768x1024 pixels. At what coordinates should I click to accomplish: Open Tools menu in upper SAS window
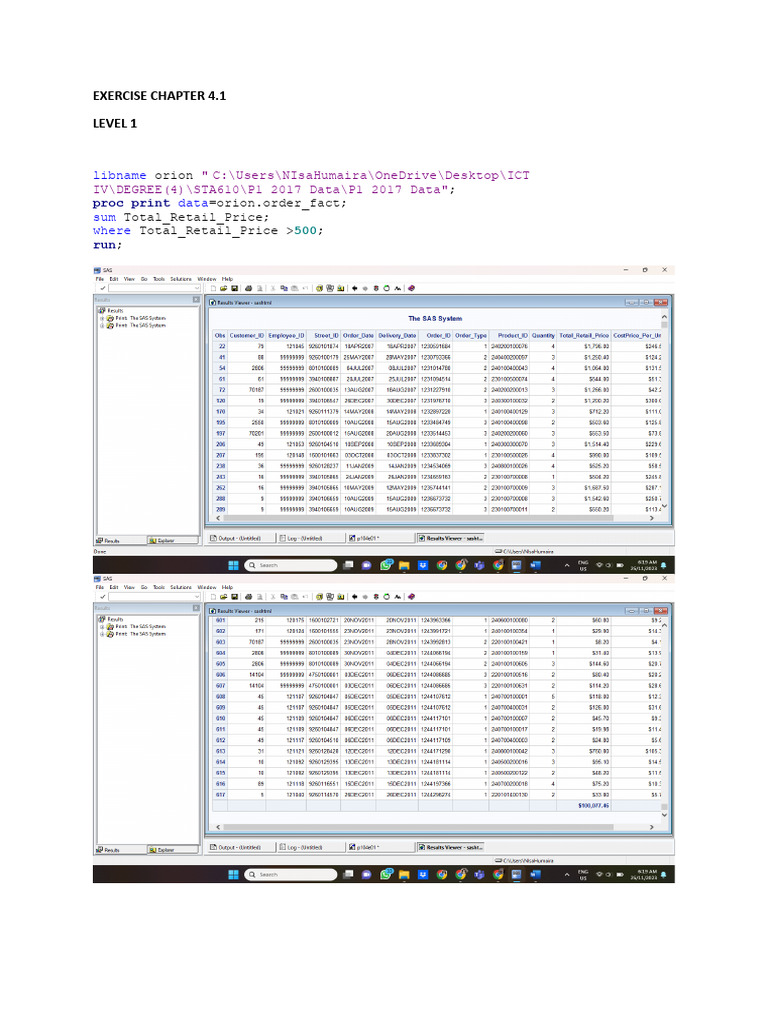pos(159,279)
